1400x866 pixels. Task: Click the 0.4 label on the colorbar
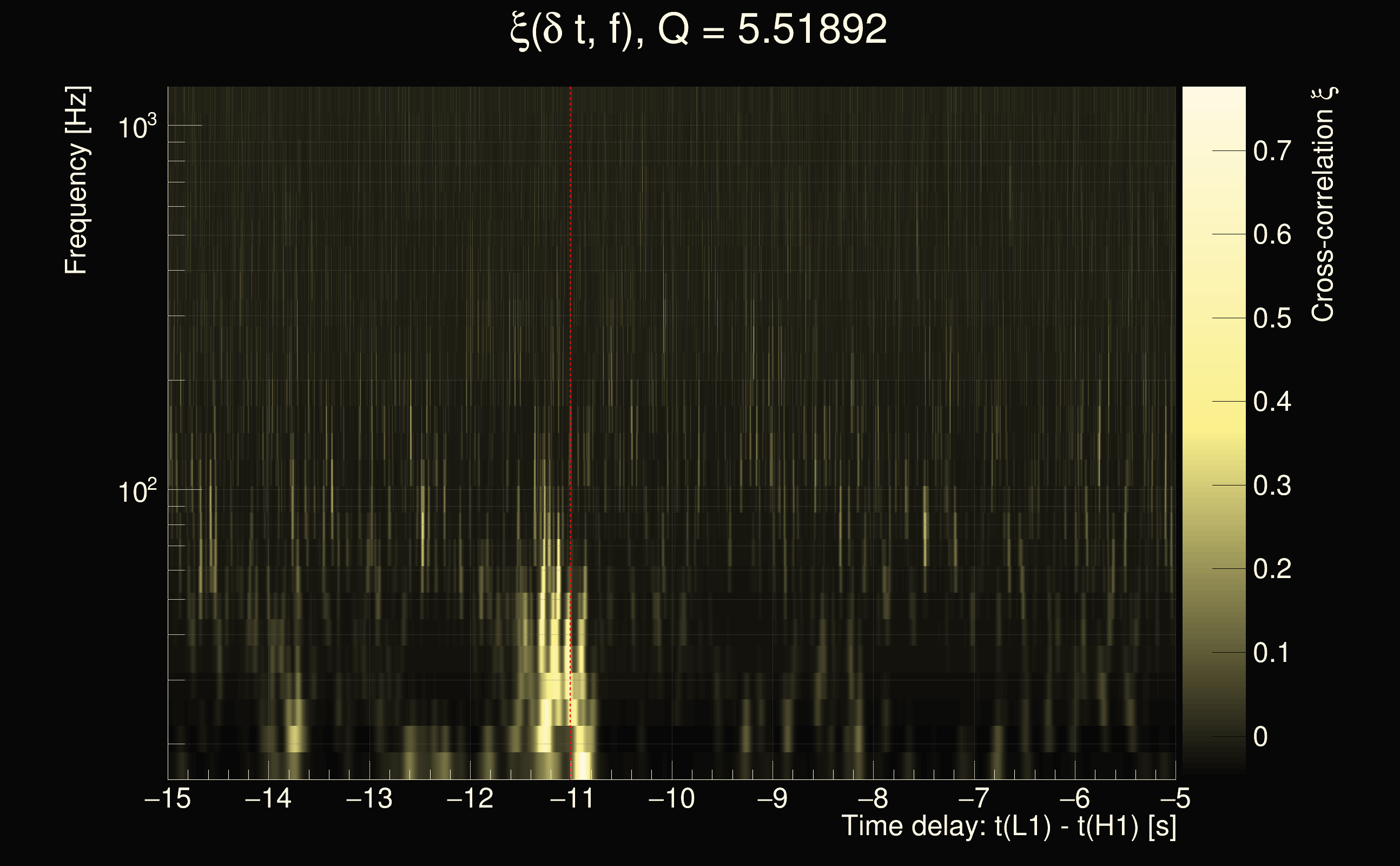1272,402
